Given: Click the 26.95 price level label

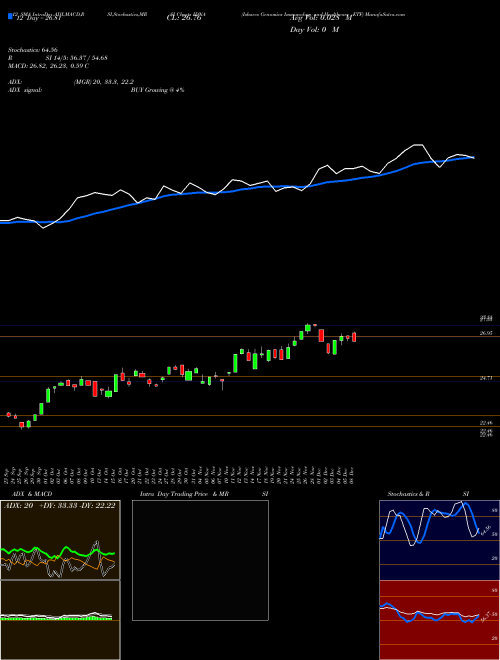Looking at the screenshot, I should click(486, 333).
